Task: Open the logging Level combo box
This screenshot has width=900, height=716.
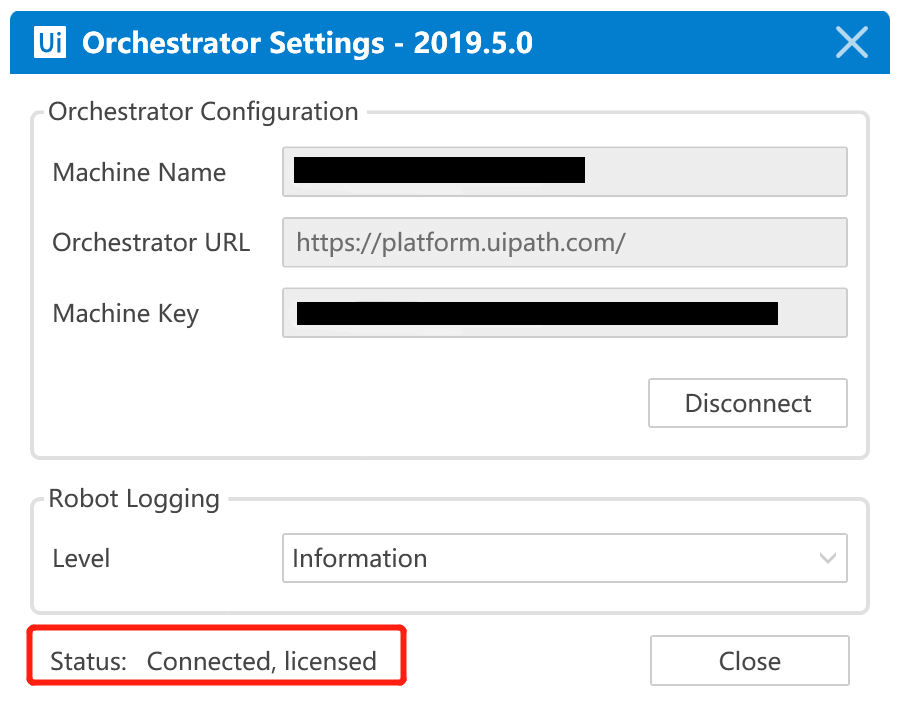Action: 565,558
